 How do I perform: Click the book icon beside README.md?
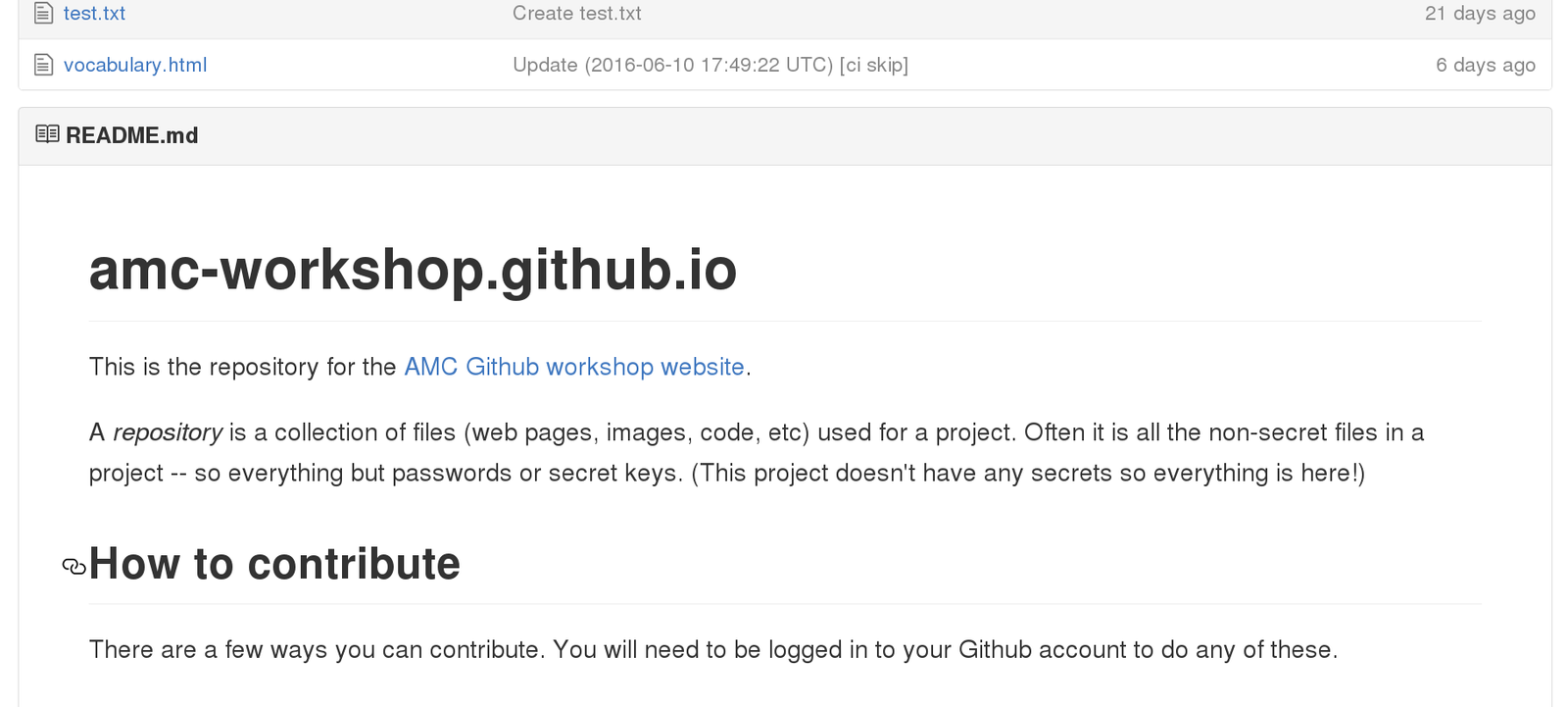click(x=47, y=134)
